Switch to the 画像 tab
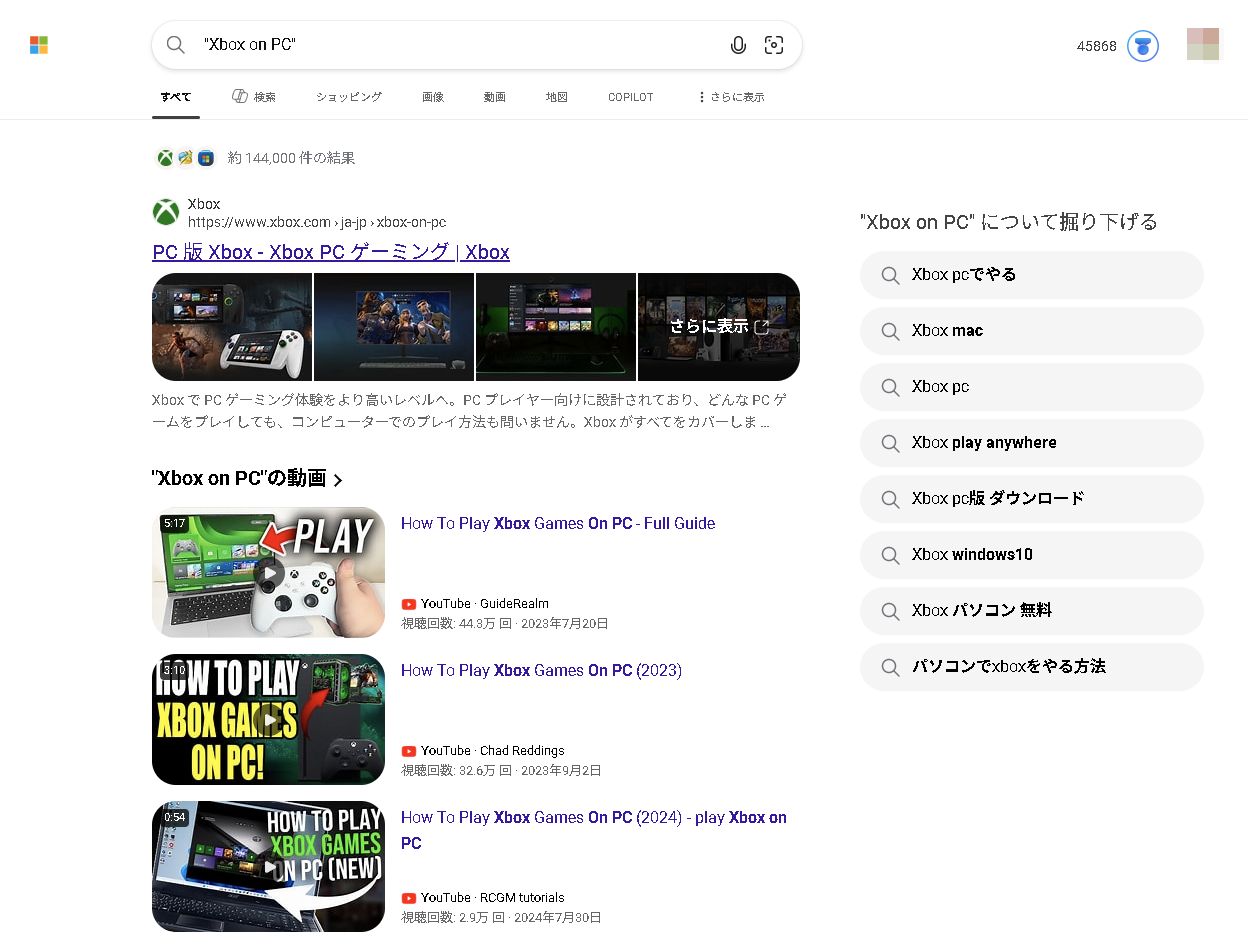The width and height of the screenshot is (1248, 946). tap(433, 96)
